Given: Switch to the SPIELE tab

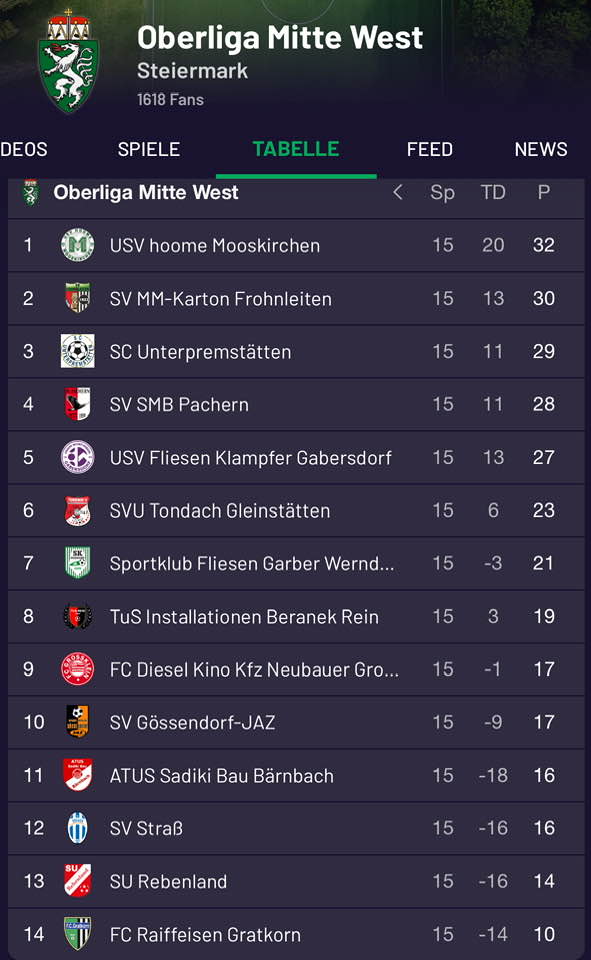Looking at the screenshot, I should pyautogui.click(x=149, y=149).
